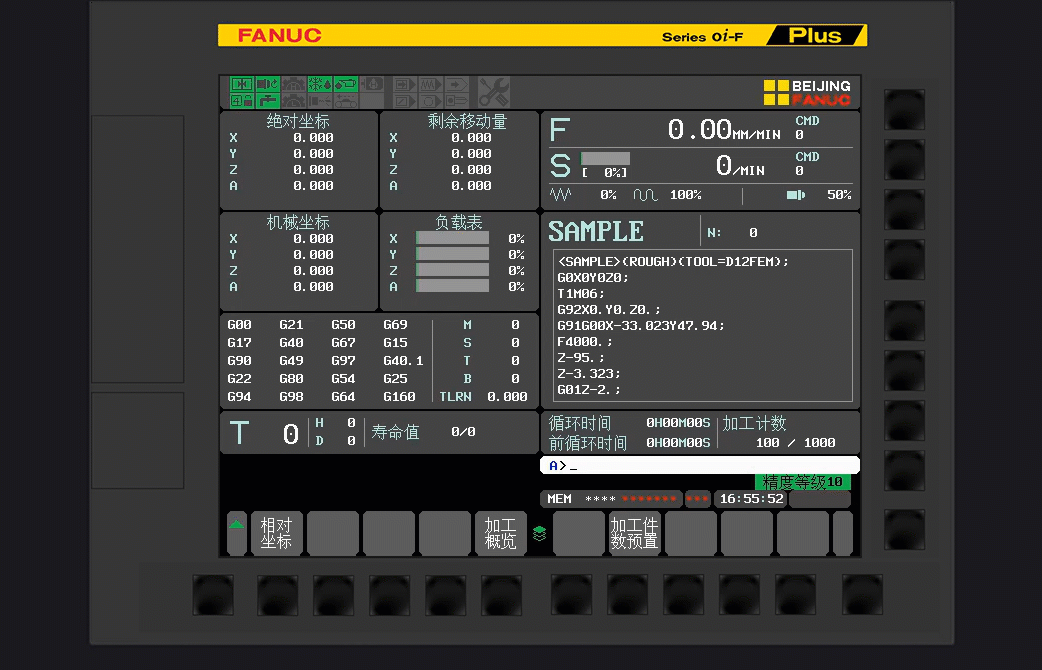The image size is (1042, 670).
Task: Click the high gear (H) status icon
Action: (294, 84)
